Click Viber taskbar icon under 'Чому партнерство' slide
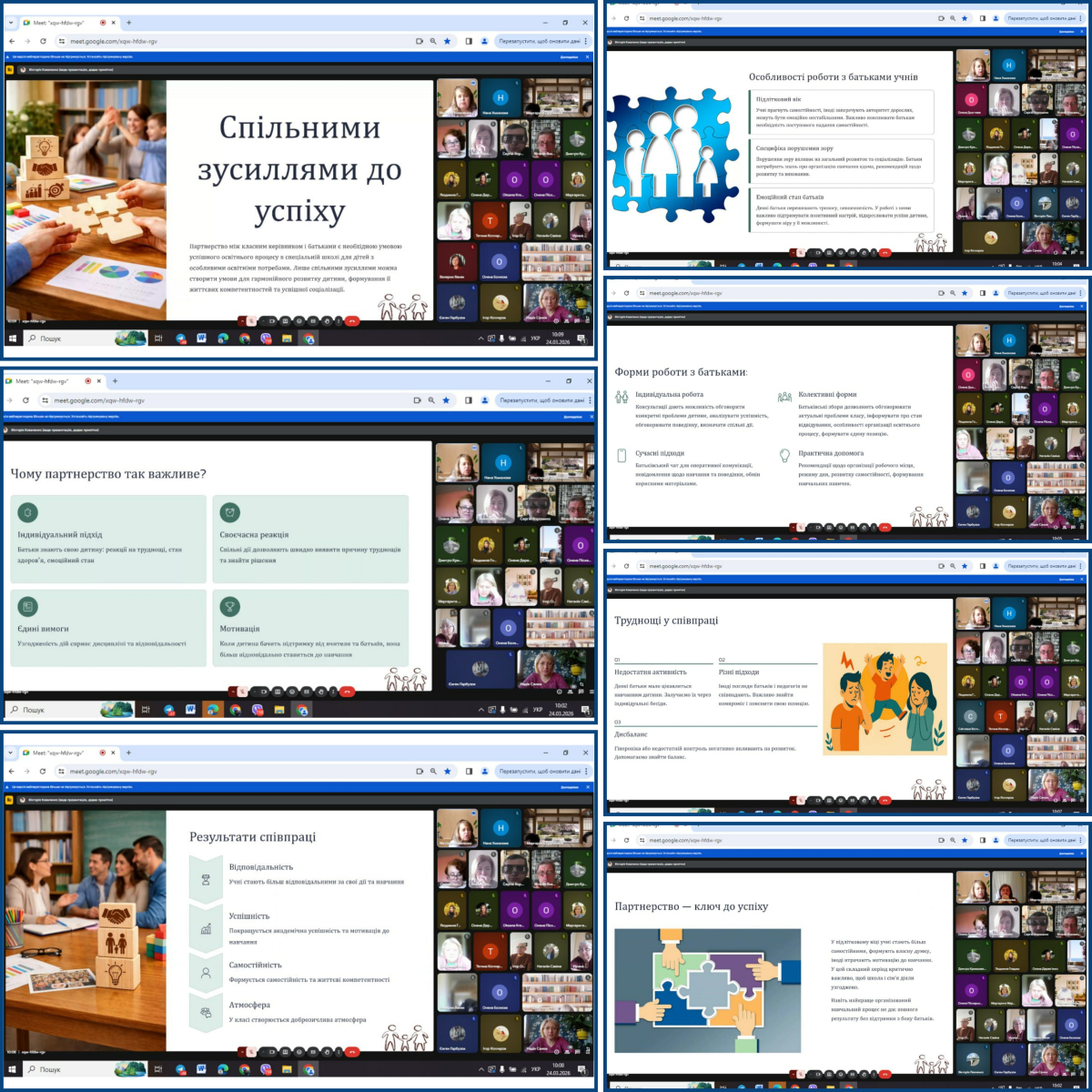Viewport: 1092px width, 1092px height. click(x=258, y=710)
